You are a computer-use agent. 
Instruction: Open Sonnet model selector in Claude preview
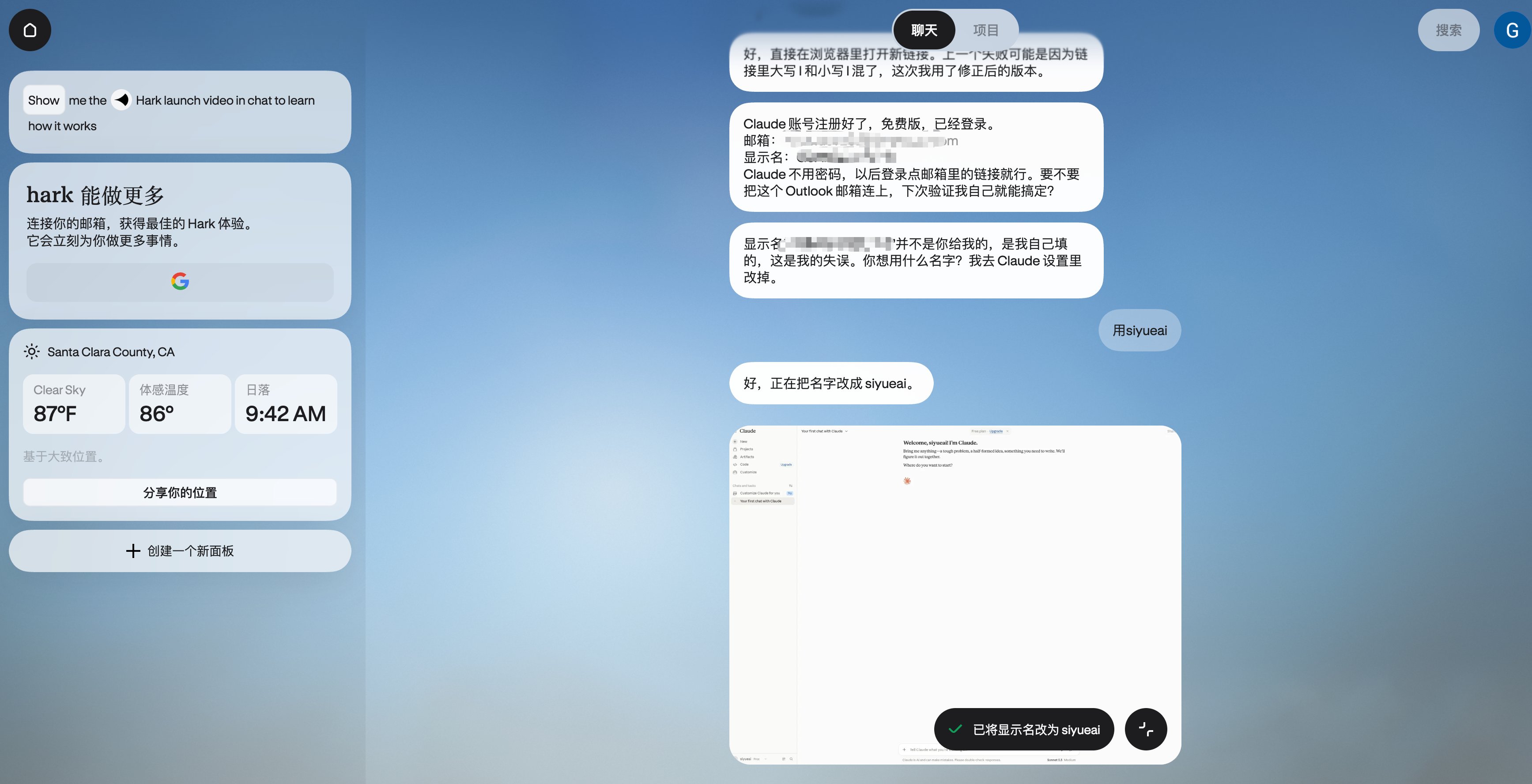coord(1061,760)
